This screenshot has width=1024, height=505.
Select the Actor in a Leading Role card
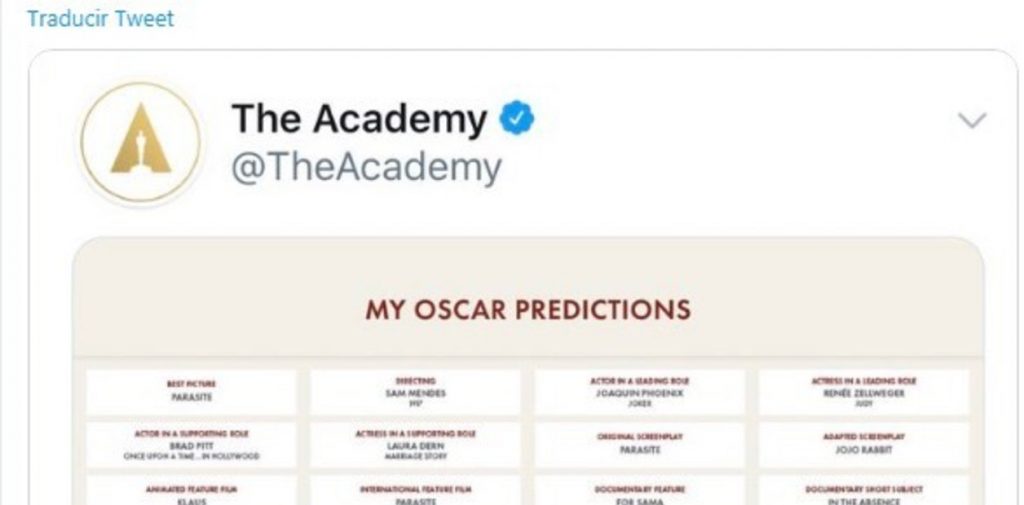[639, 391]
